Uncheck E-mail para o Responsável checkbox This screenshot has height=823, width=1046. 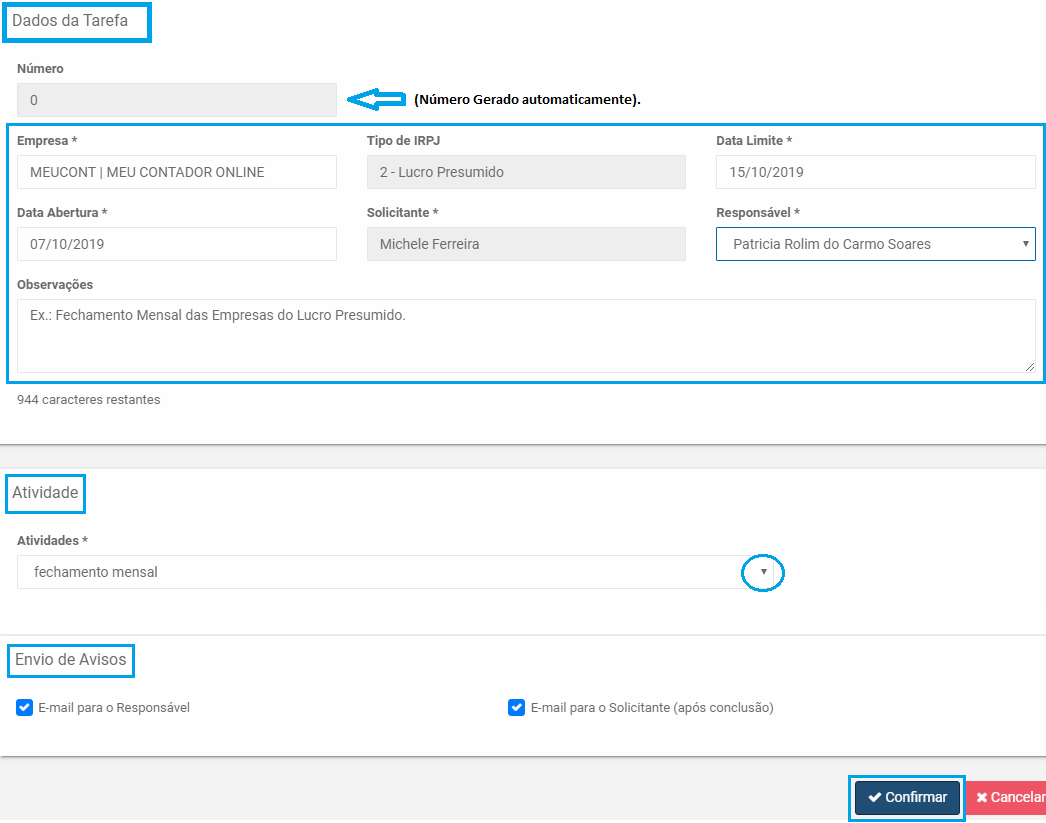click(x=25, y=708)
